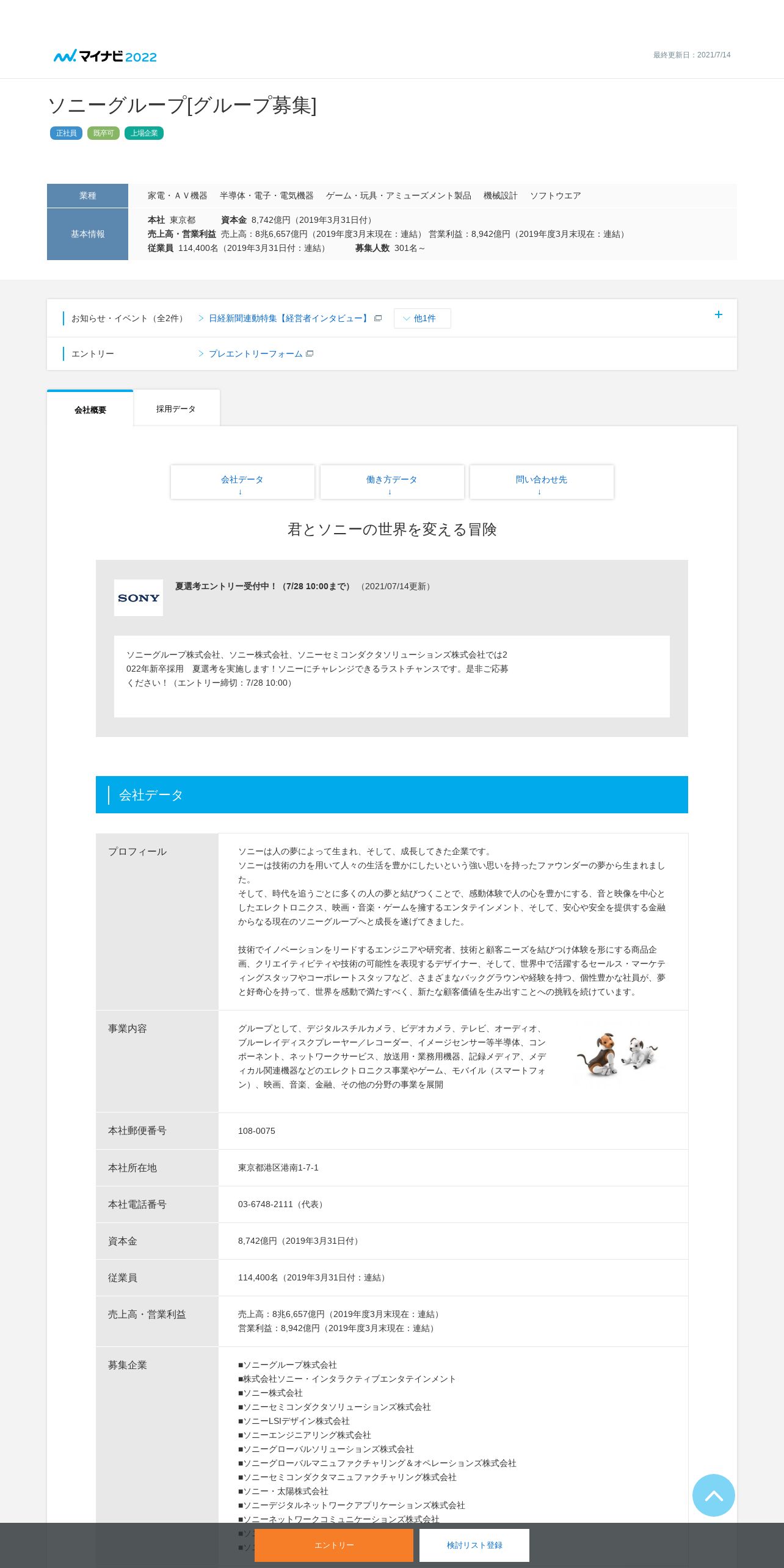Click ■ソニー・太陽株式会社 entry
This screenshot has height=1568, width=784.
(x=283, y=1491)
